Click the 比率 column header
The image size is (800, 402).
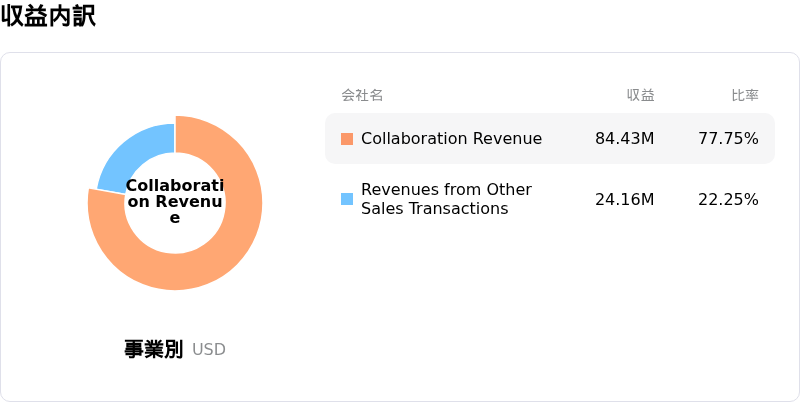[x=745, y=95]
